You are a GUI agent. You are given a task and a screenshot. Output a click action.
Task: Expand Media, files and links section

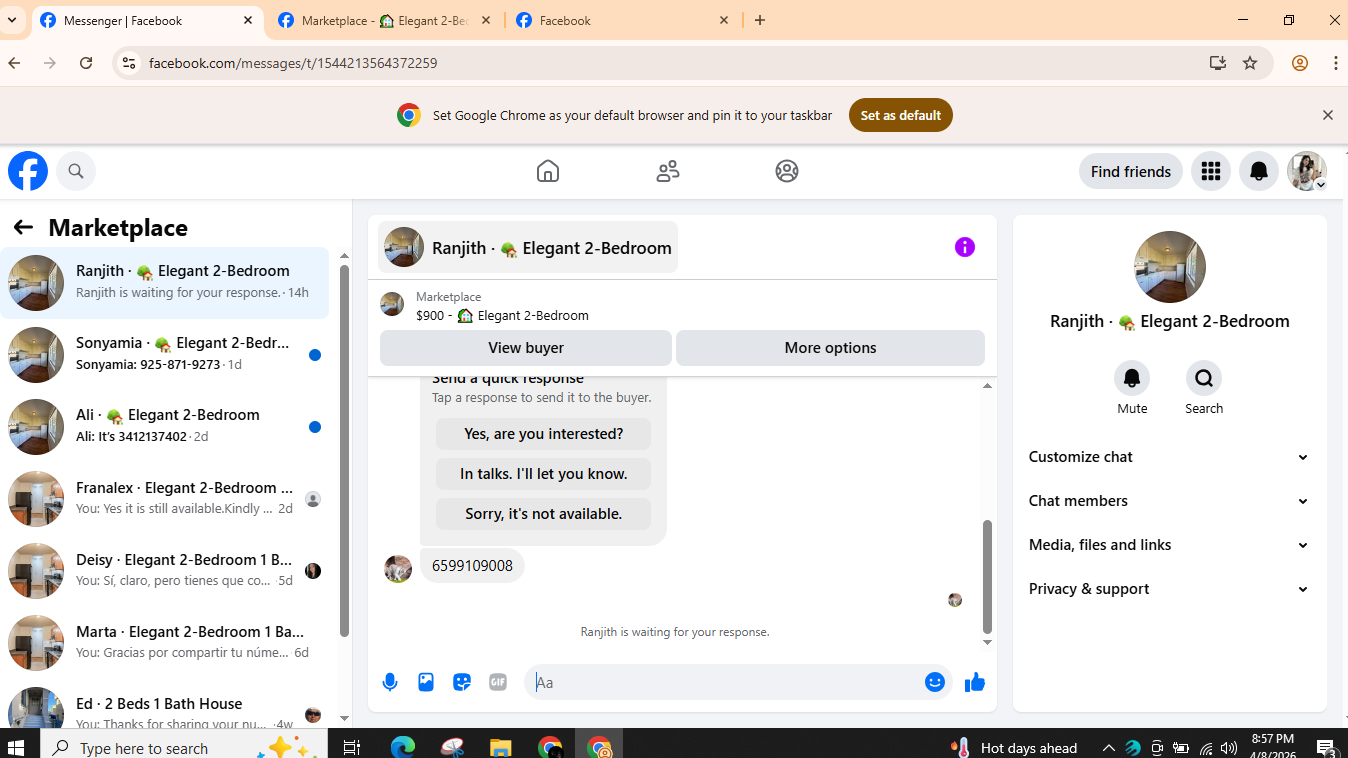click(x=1169, y=545)
